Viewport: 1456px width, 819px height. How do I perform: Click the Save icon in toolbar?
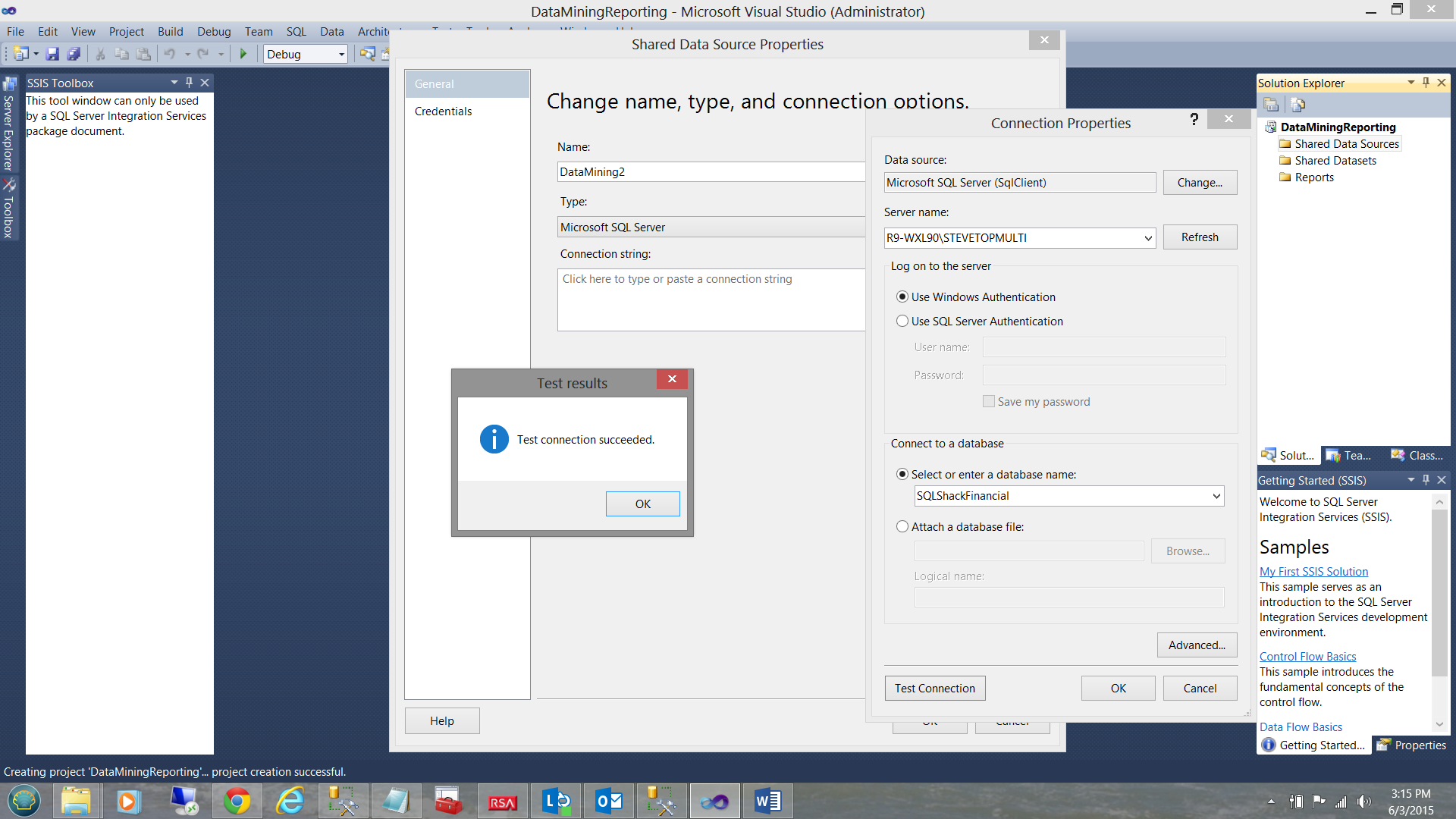(x=52, y=54)
